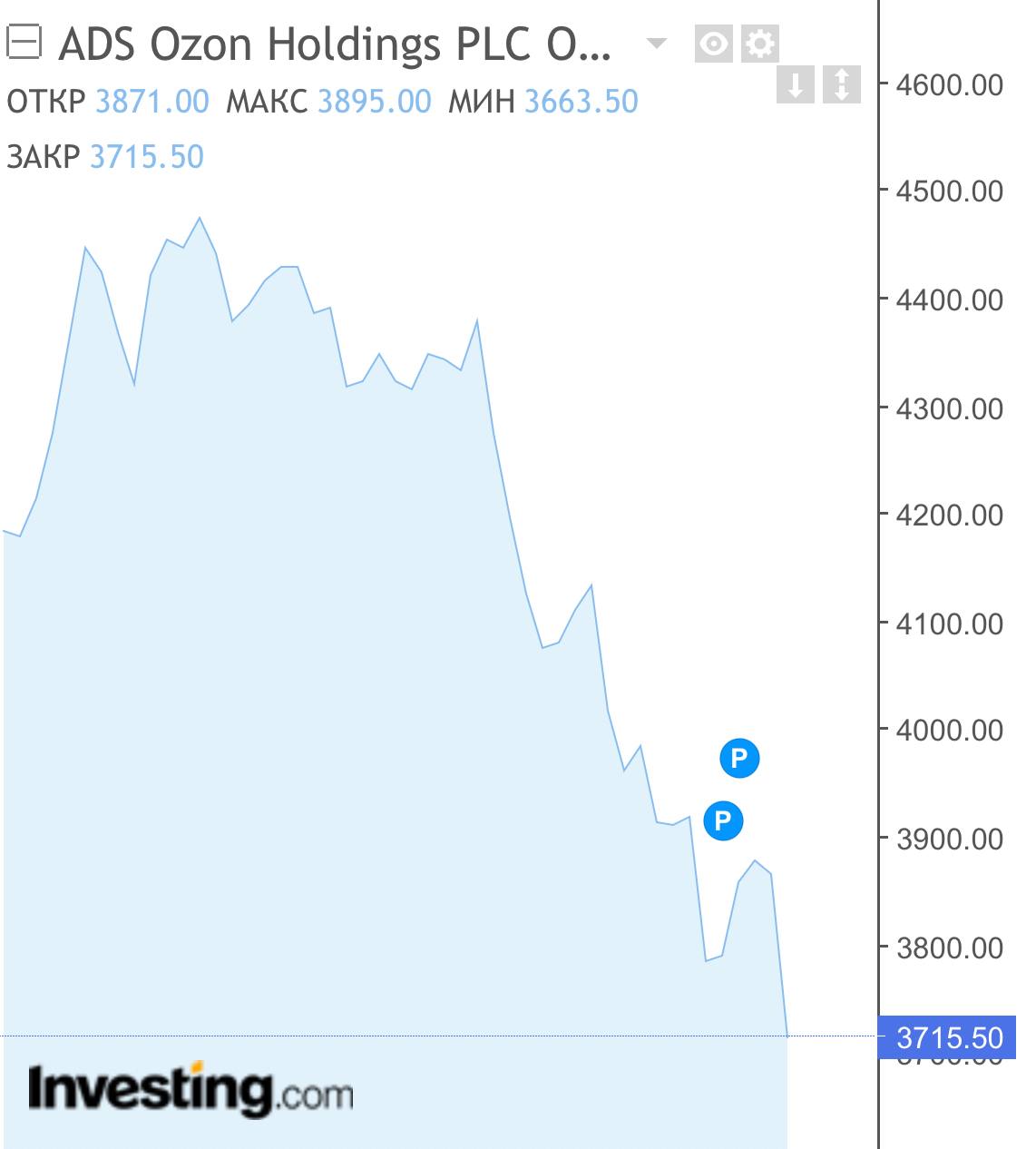Click the 4000.00 price axis label

(949, 731)
